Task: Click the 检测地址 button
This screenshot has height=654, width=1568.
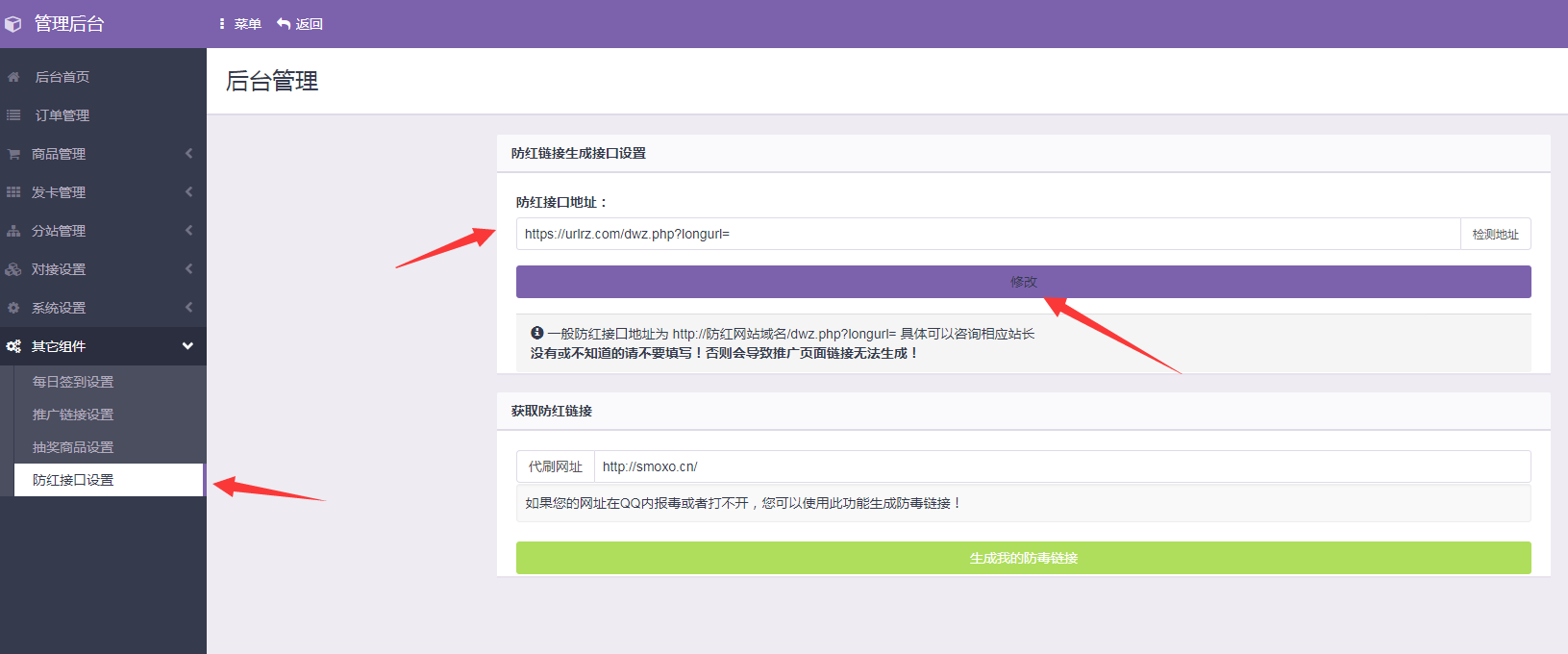Action: pyautogui.click(x=1495, y=235)
